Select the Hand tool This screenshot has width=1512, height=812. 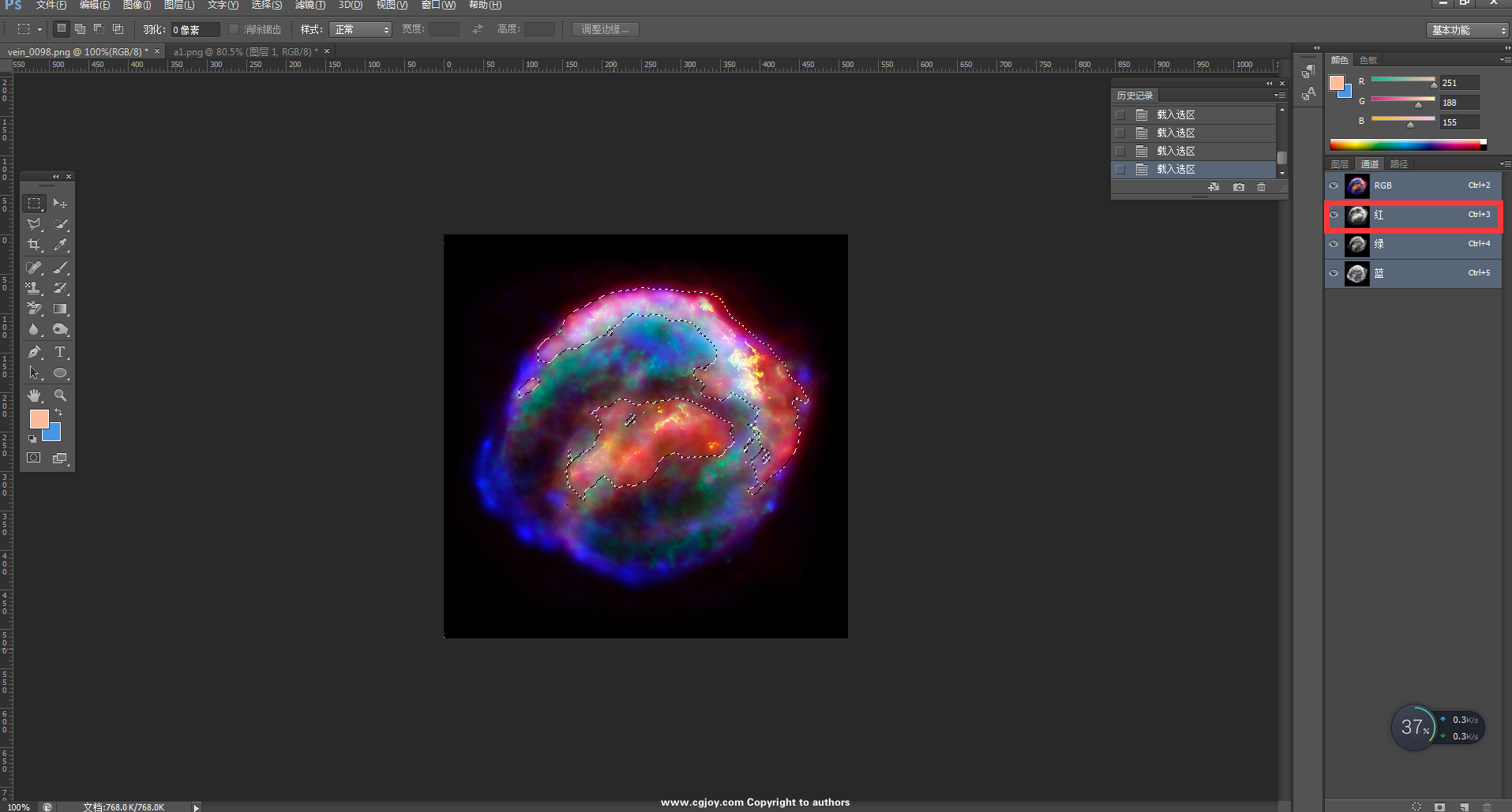34,395
